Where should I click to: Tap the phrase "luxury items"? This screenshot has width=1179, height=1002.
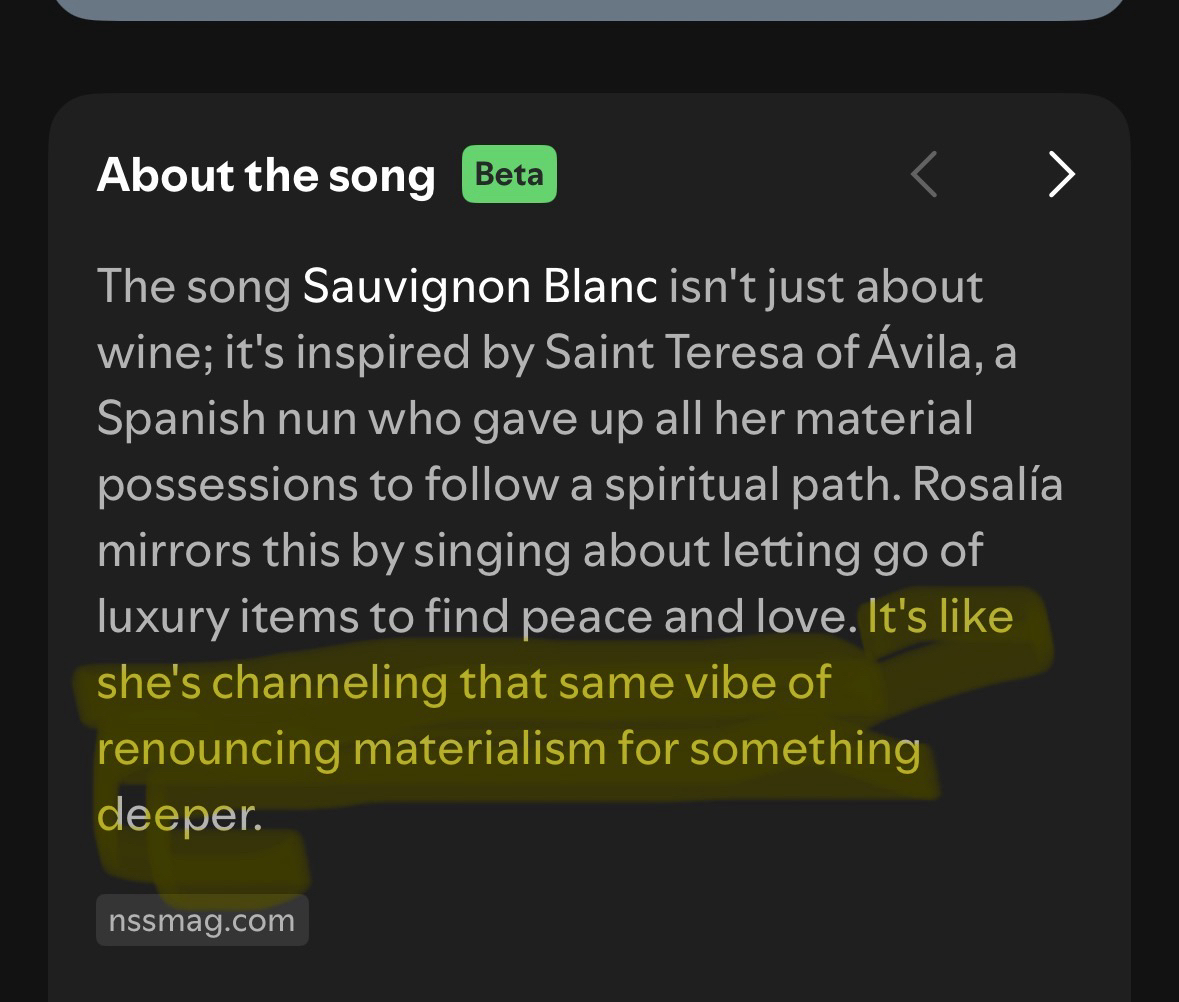229,617
